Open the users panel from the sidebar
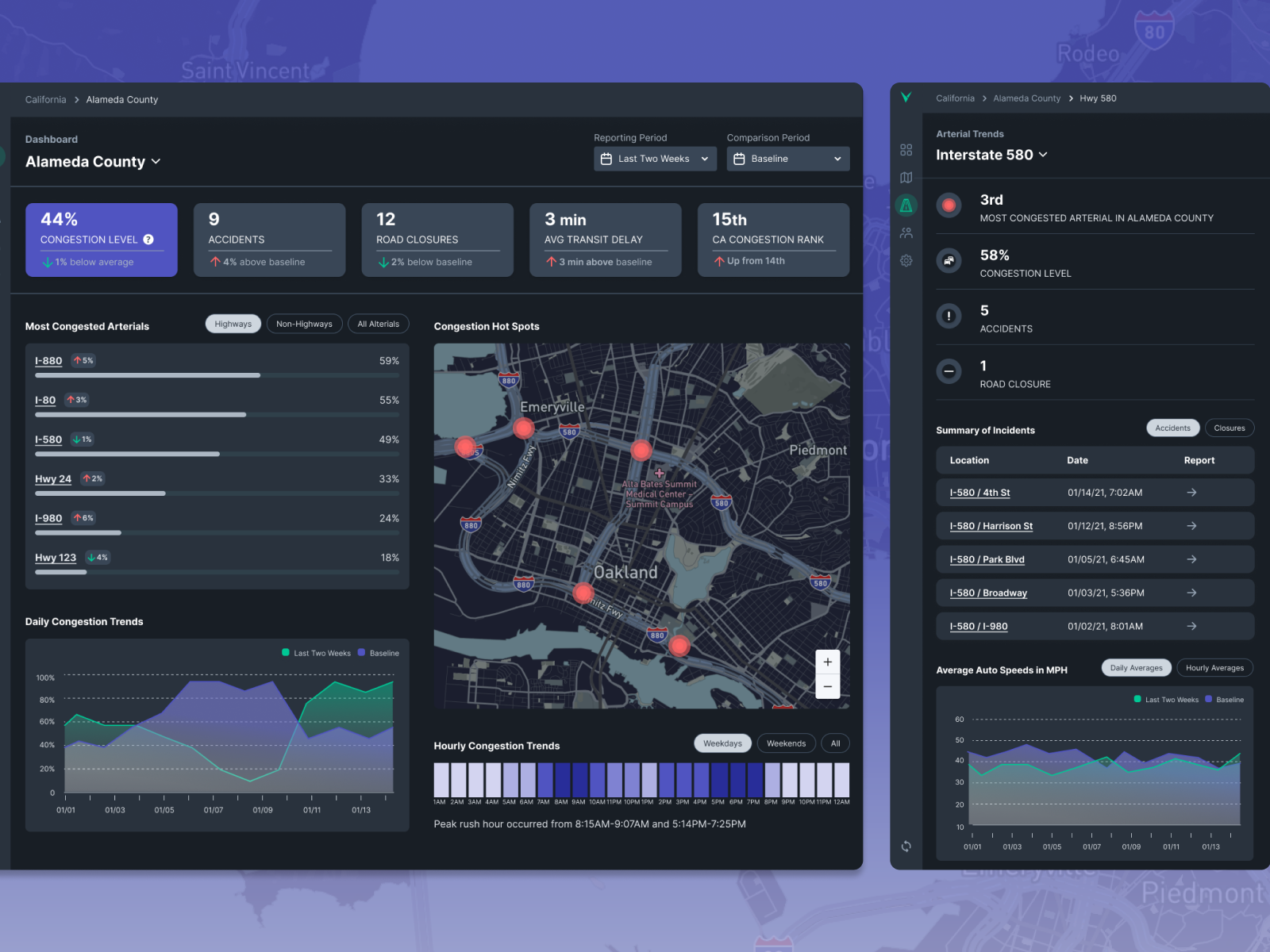 click(906, 232)
